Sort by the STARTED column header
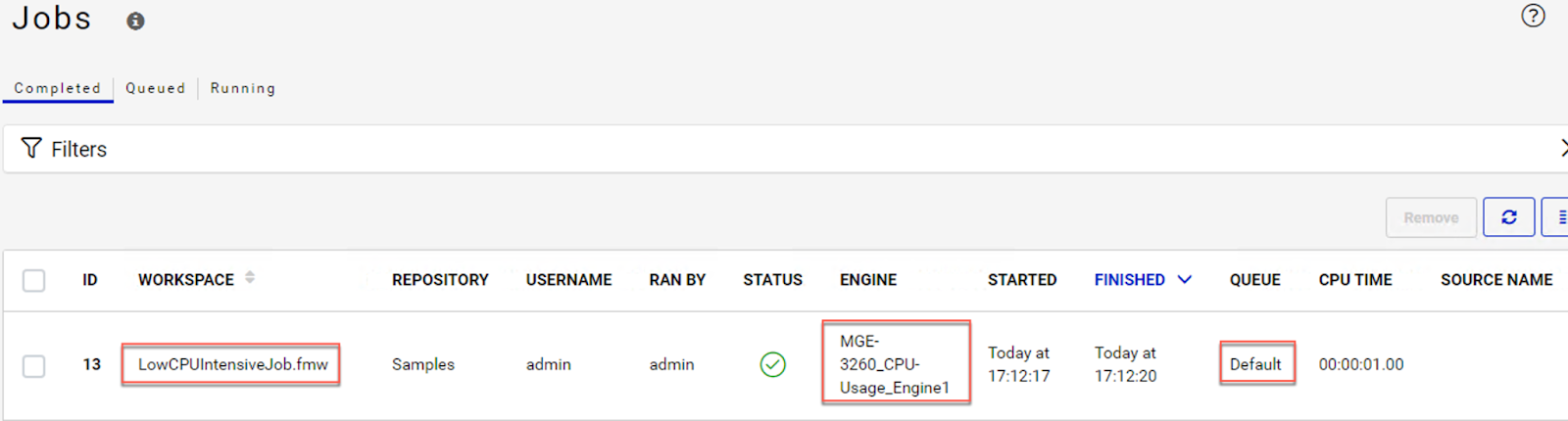 (1022, 280)
